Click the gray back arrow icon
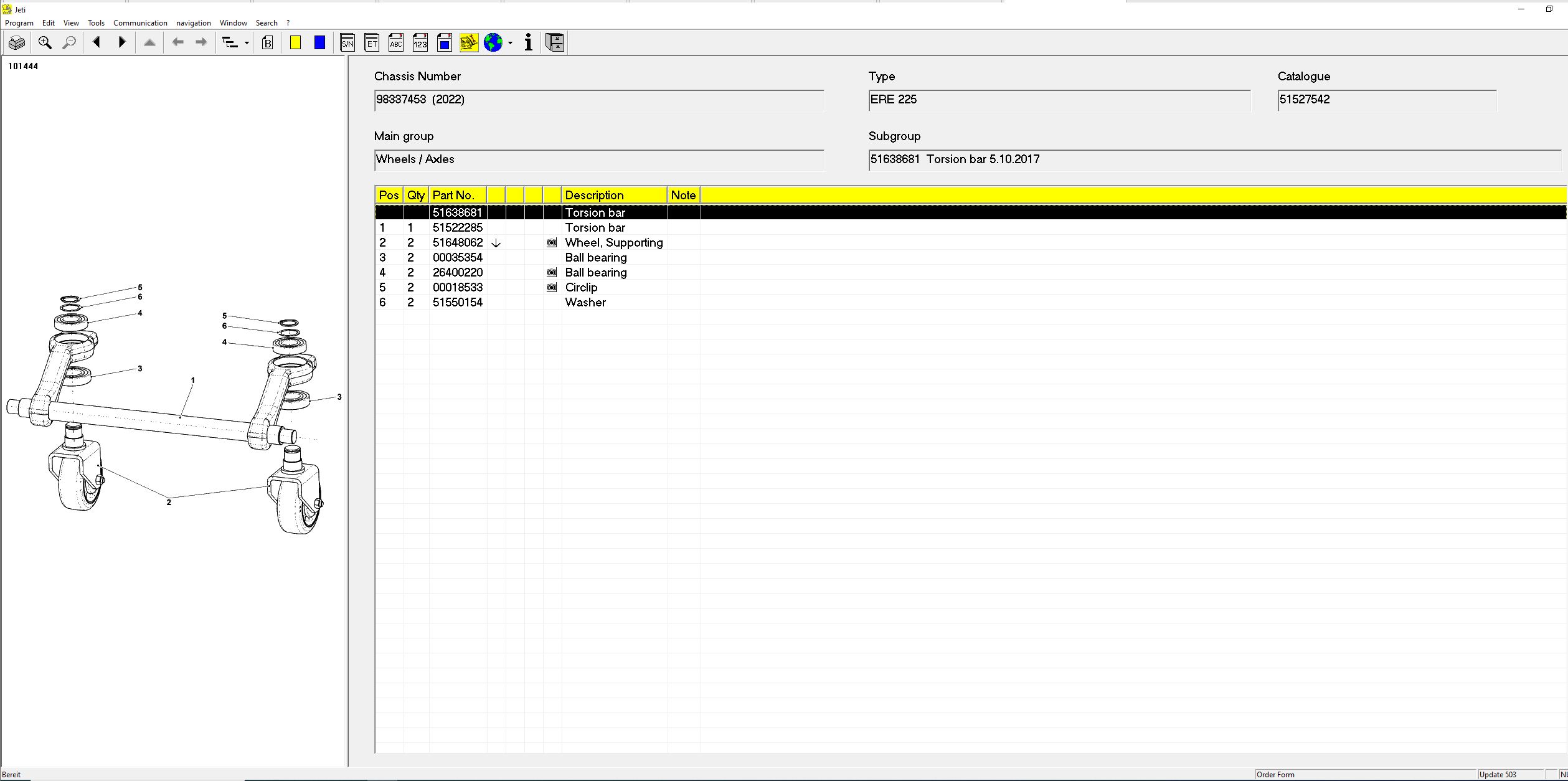The height and width of the screenshot is (781, 1568). coord(177,42)
